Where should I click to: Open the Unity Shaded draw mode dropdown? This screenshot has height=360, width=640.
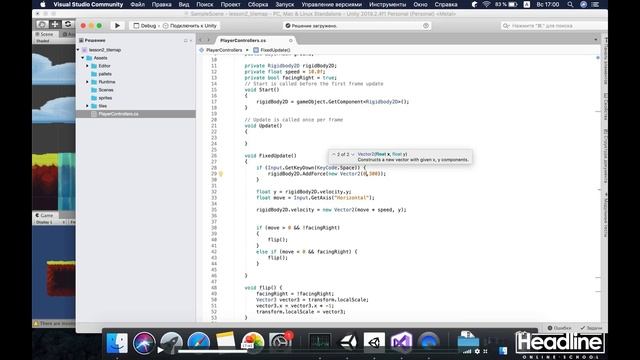(x=43, y=41)
